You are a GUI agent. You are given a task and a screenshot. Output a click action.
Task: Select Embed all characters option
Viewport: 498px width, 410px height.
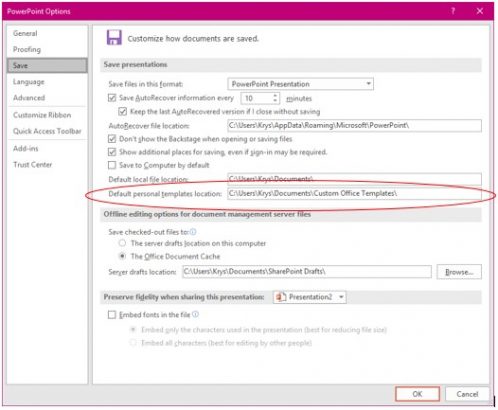click(133, 343)
